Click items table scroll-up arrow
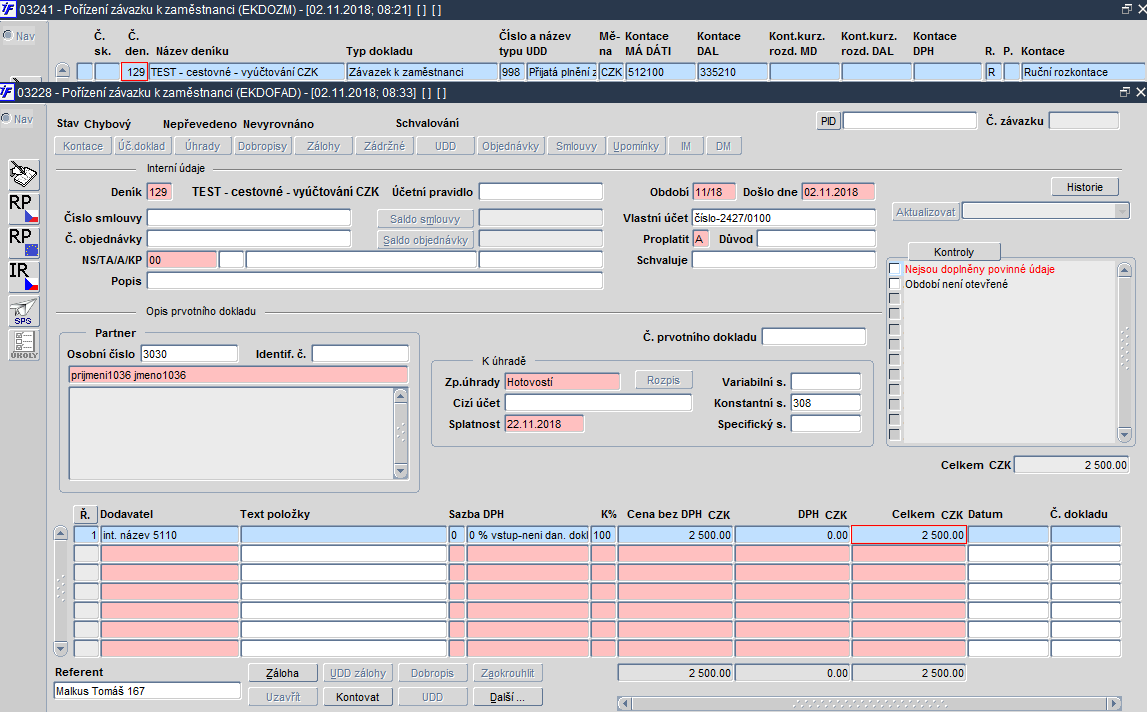Screen dimensions: 1147x712 pos(61,534)
